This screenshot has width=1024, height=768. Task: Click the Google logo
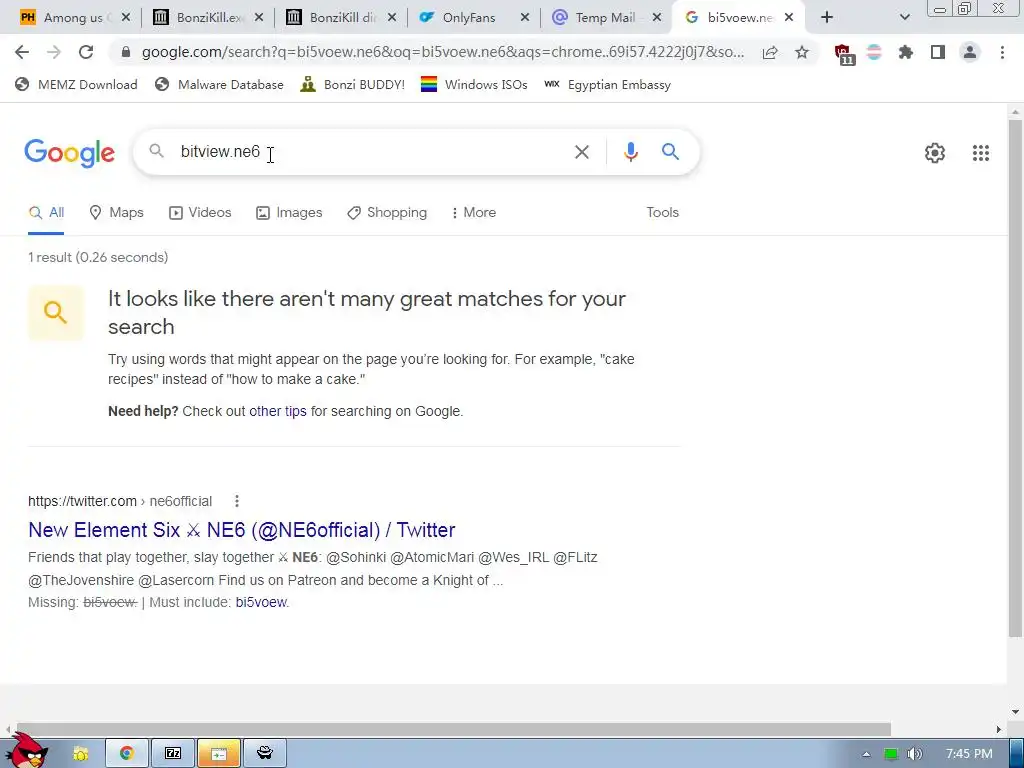tap(70, 153)
